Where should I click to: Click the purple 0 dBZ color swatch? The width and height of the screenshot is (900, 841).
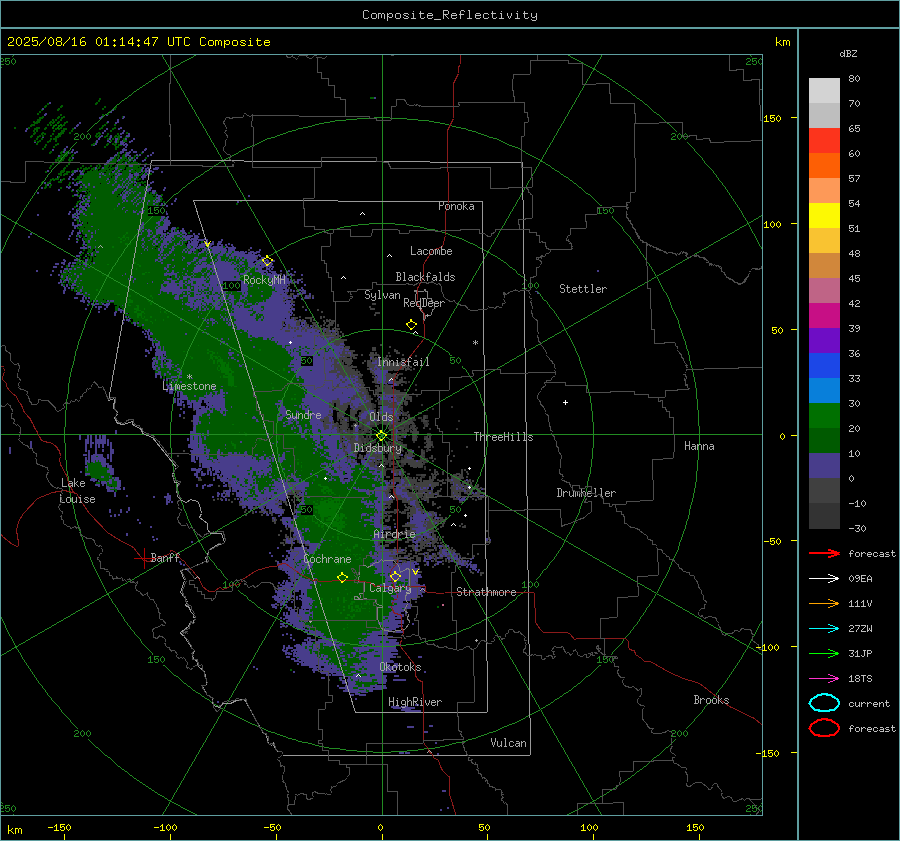(x=824, y=466)
